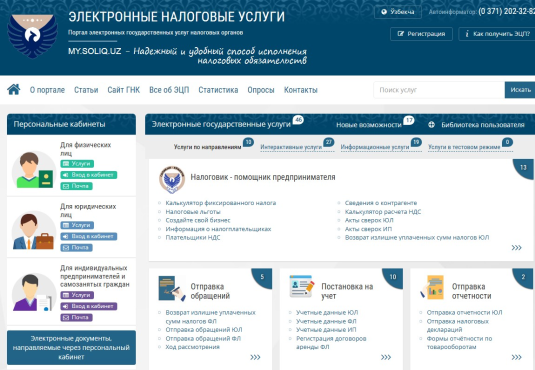
Task: Expand more items in Отправка обращений card
Action: [x=255, y=357]
